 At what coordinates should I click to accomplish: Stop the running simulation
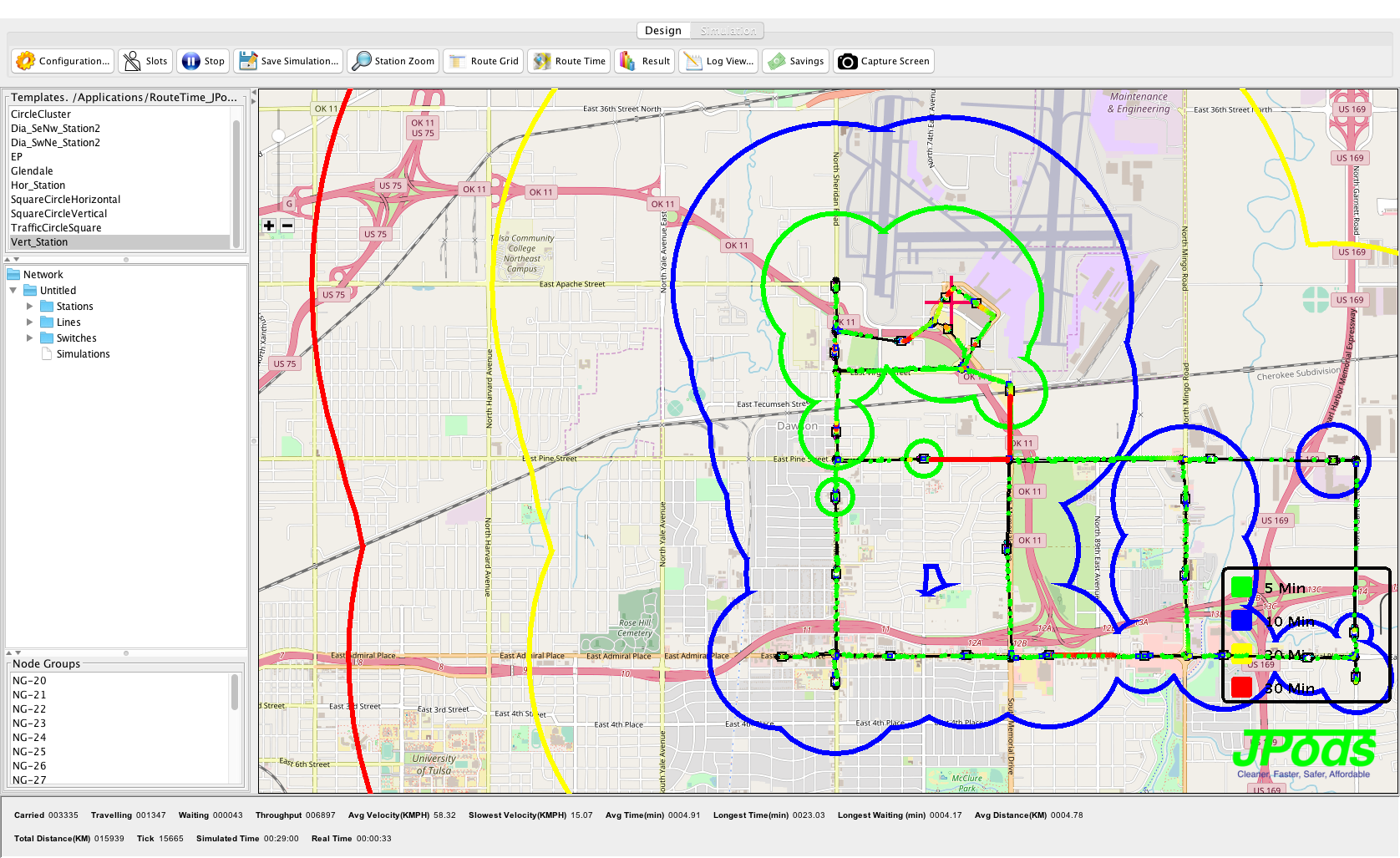(203, 61)
